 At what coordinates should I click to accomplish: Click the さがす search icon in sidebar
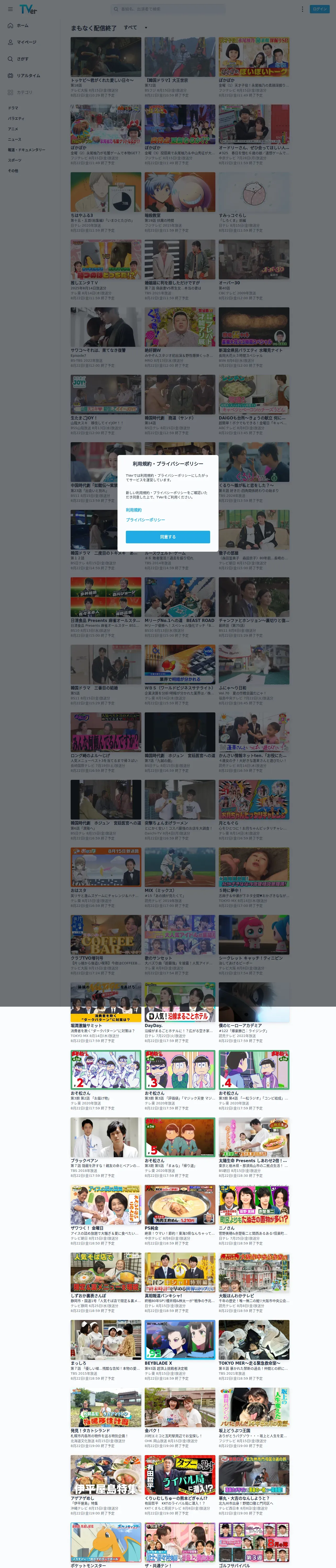[10, 59]
